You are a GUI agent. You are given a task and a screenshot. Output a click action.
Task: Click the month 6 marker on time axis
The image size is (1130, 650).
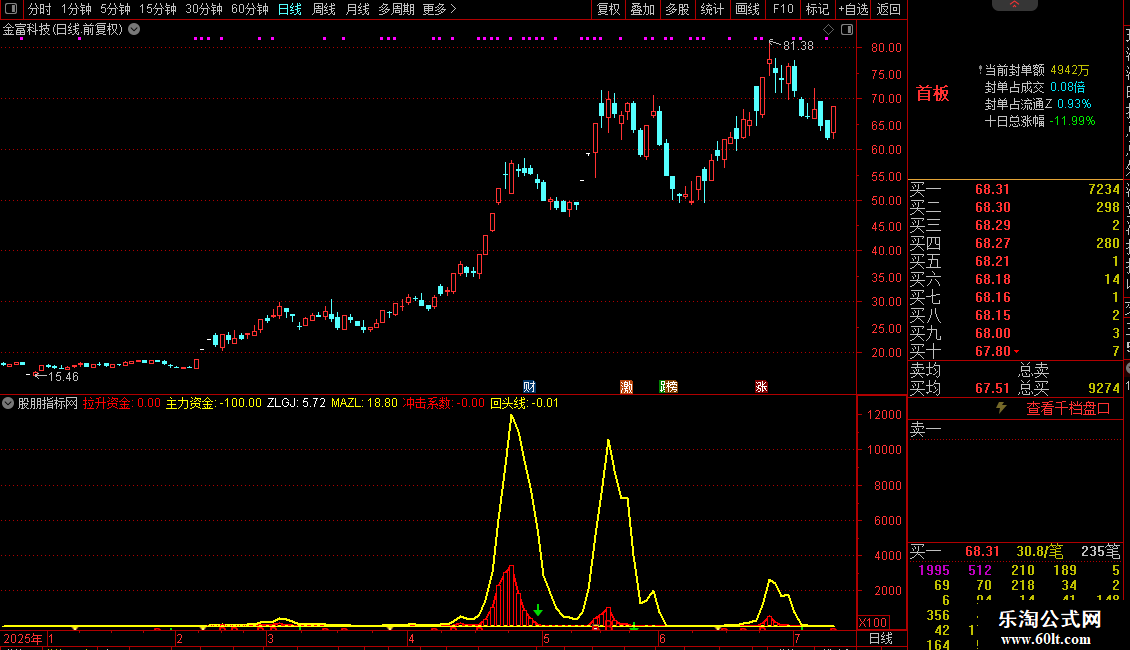(x=662, y=638)
